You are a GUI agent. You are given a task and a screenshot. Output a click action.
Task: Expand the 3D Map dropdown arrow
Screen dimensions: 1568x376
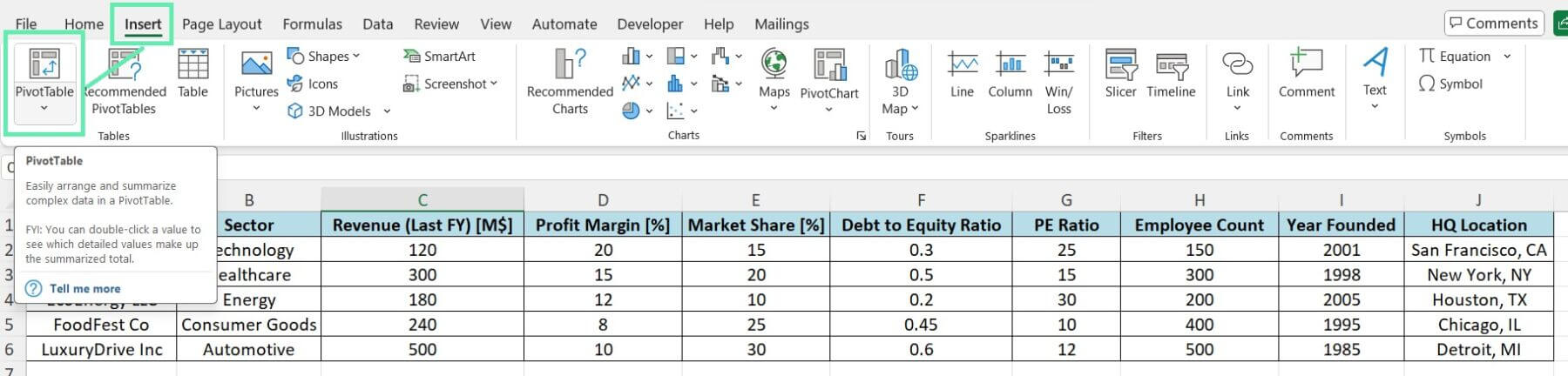915,109
